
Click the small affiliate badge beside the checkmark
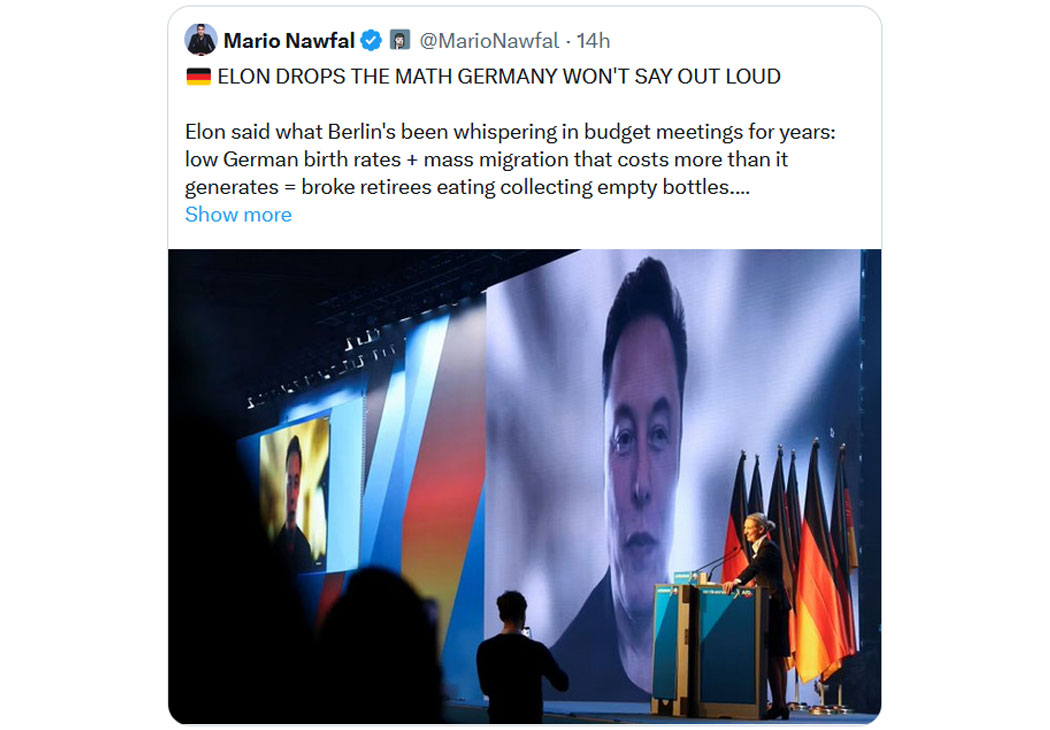click(399, 40)
